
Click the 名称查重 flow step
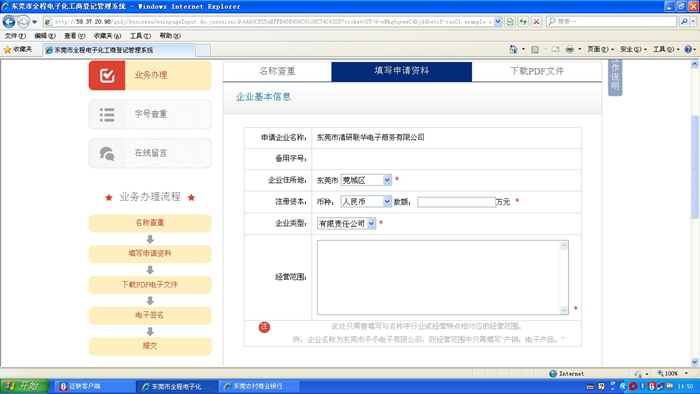[150, 223]
